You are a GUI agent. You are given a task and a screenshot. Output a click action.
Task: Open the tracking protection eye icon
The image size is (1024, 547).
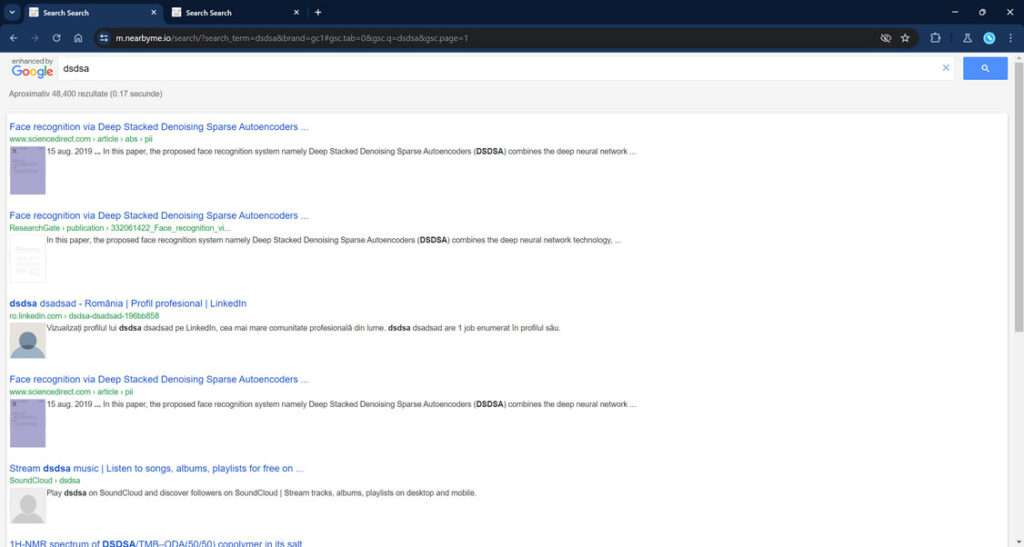click(x=886, y=38)
